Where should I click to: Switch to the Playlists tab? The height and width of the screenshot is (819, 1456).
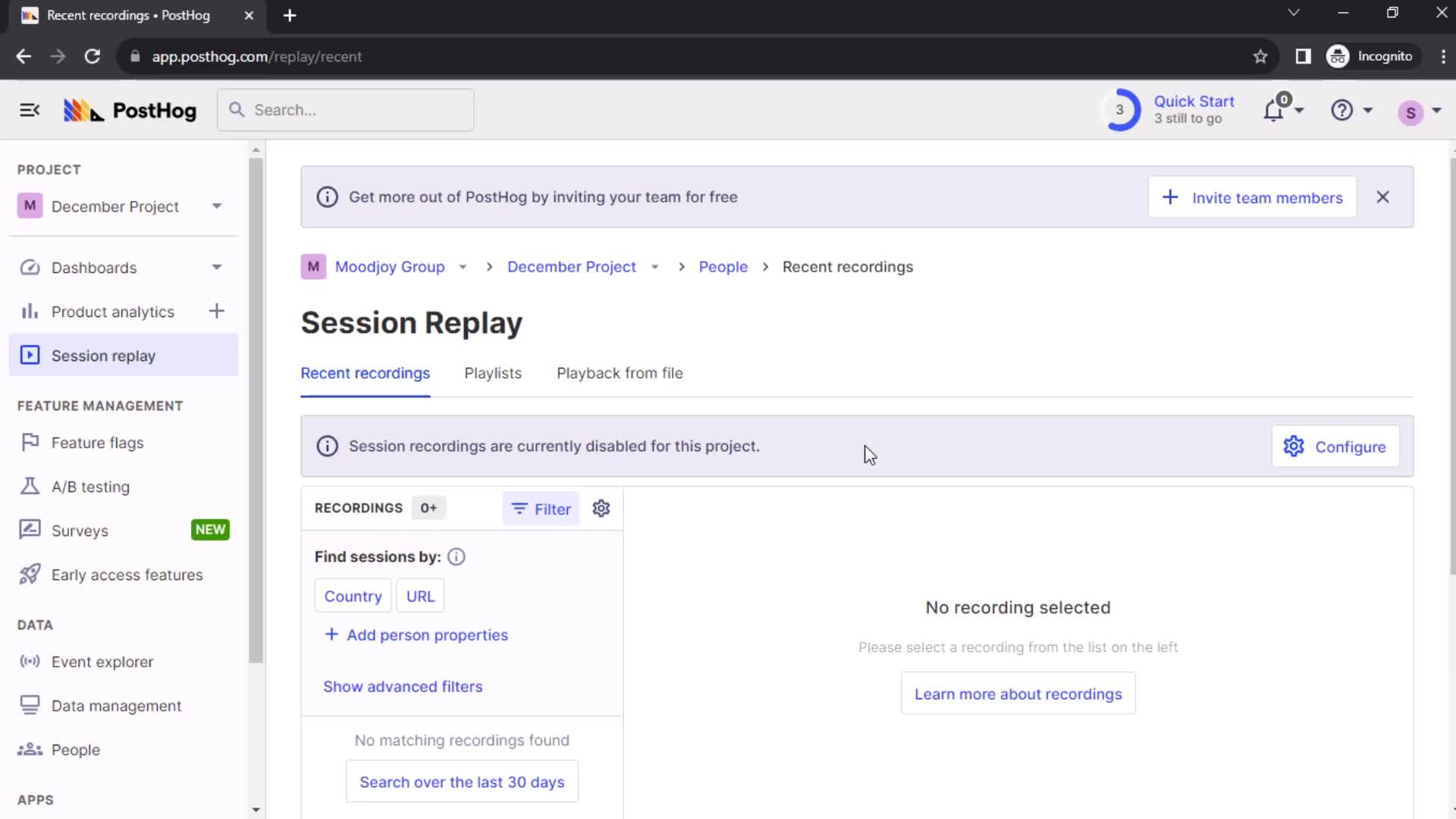click(492, 373)
